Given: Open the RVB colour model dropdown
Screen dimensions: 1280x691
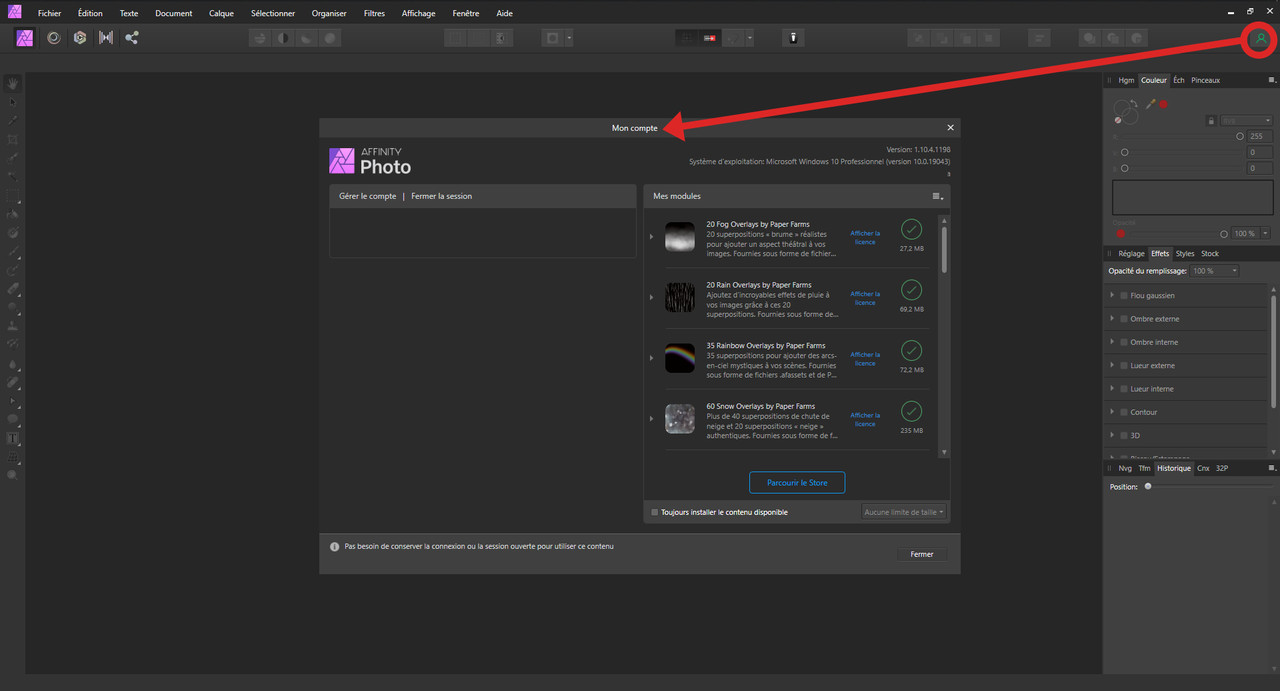Looking at the screenshot, I should 1246,120.
